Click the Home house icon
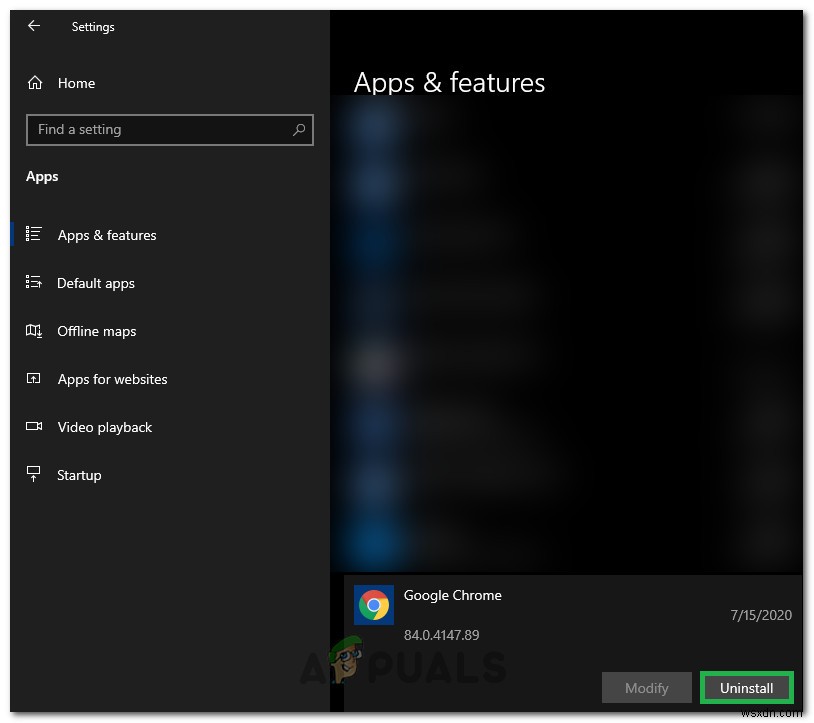Viewport: 814px width, 723px height. [x=34, y=83]
